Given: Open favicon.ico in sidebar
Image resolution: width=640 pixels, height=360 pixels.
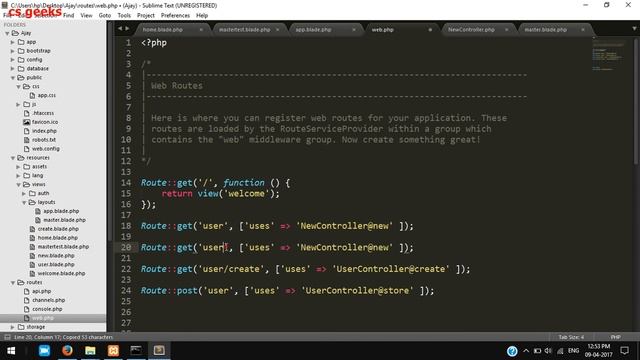Looking at the screenshot, I should (x=45, y=122).
